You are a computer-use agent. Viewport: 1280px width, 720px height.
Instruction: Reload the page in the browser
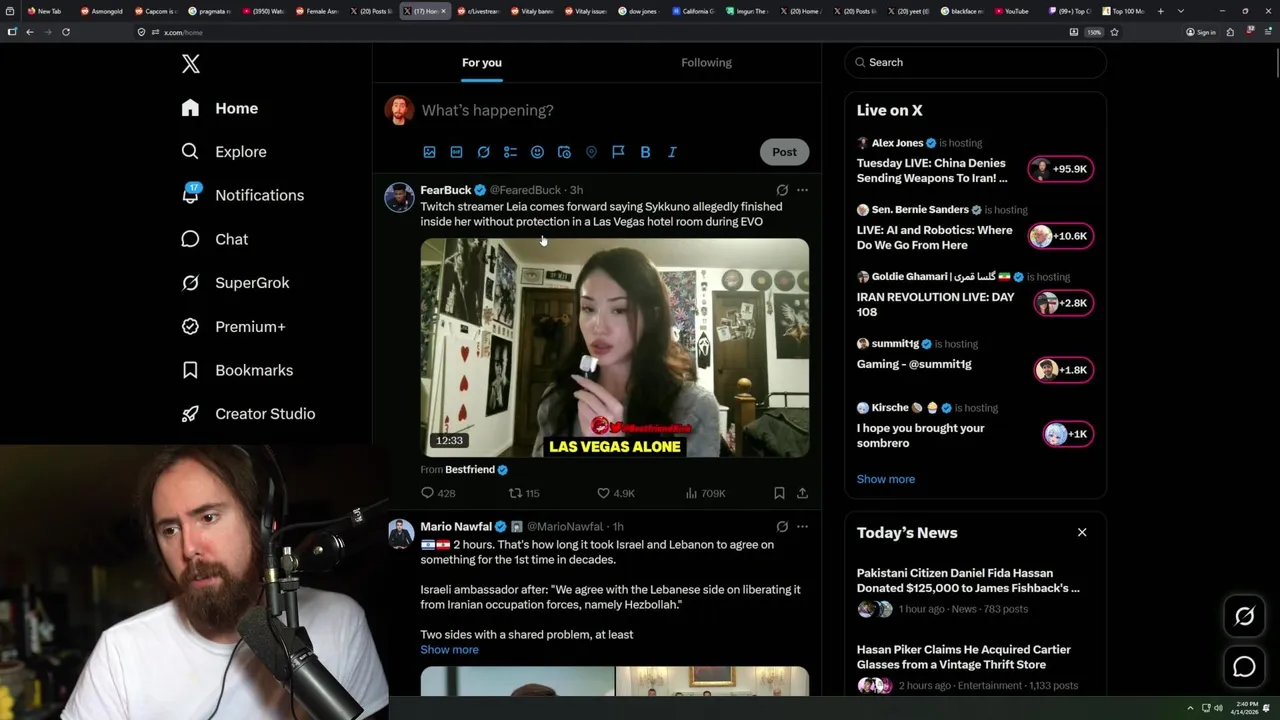[x=66, y=32]
